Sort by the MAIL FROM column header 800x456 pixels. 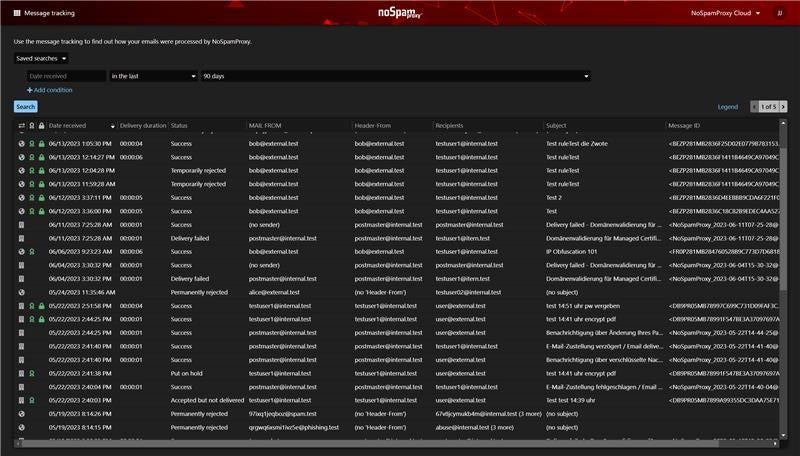click(x=265, y=125)
